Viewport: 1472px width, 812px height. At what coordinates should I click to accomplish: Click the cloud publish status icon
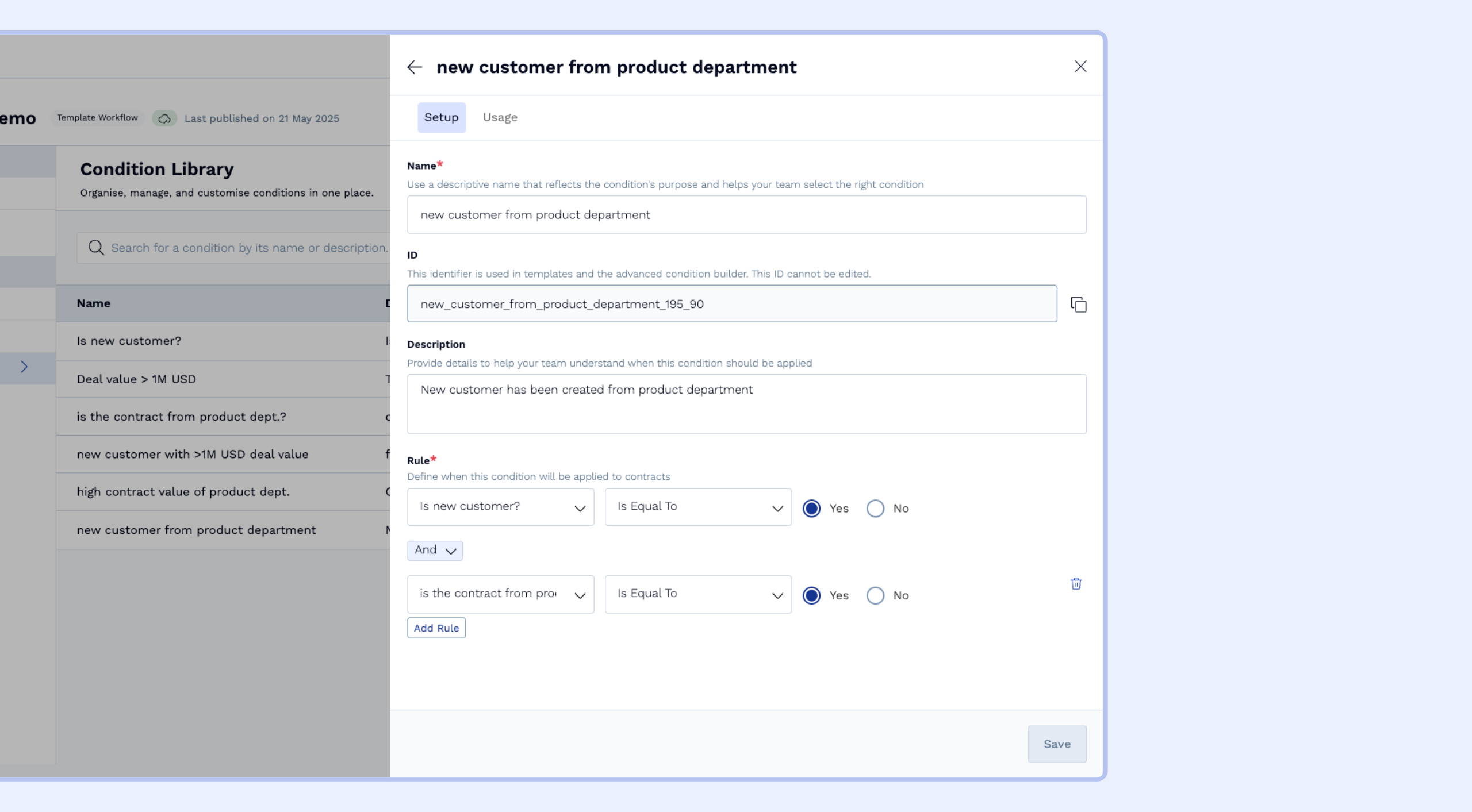[164, 118]
